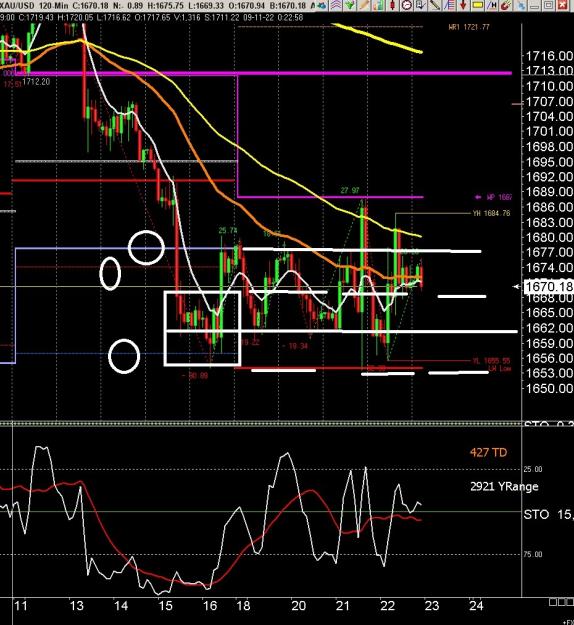Click the blue fish-shaped toolbar icon
574x625 pixels.
[322, 5]
